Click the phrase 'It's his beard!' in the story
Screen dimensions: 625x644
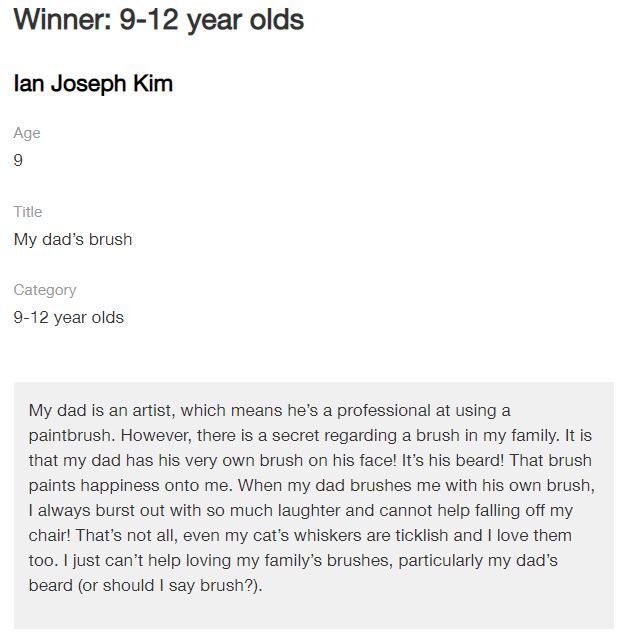coord(453,460)
